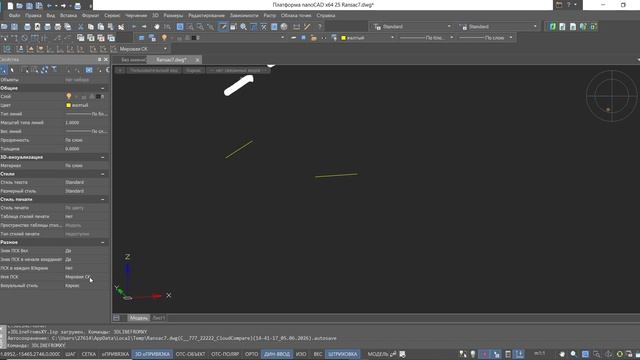
Task: Click the New document icon in title bar
Action: pyautogui.click(x=10, y=6)
